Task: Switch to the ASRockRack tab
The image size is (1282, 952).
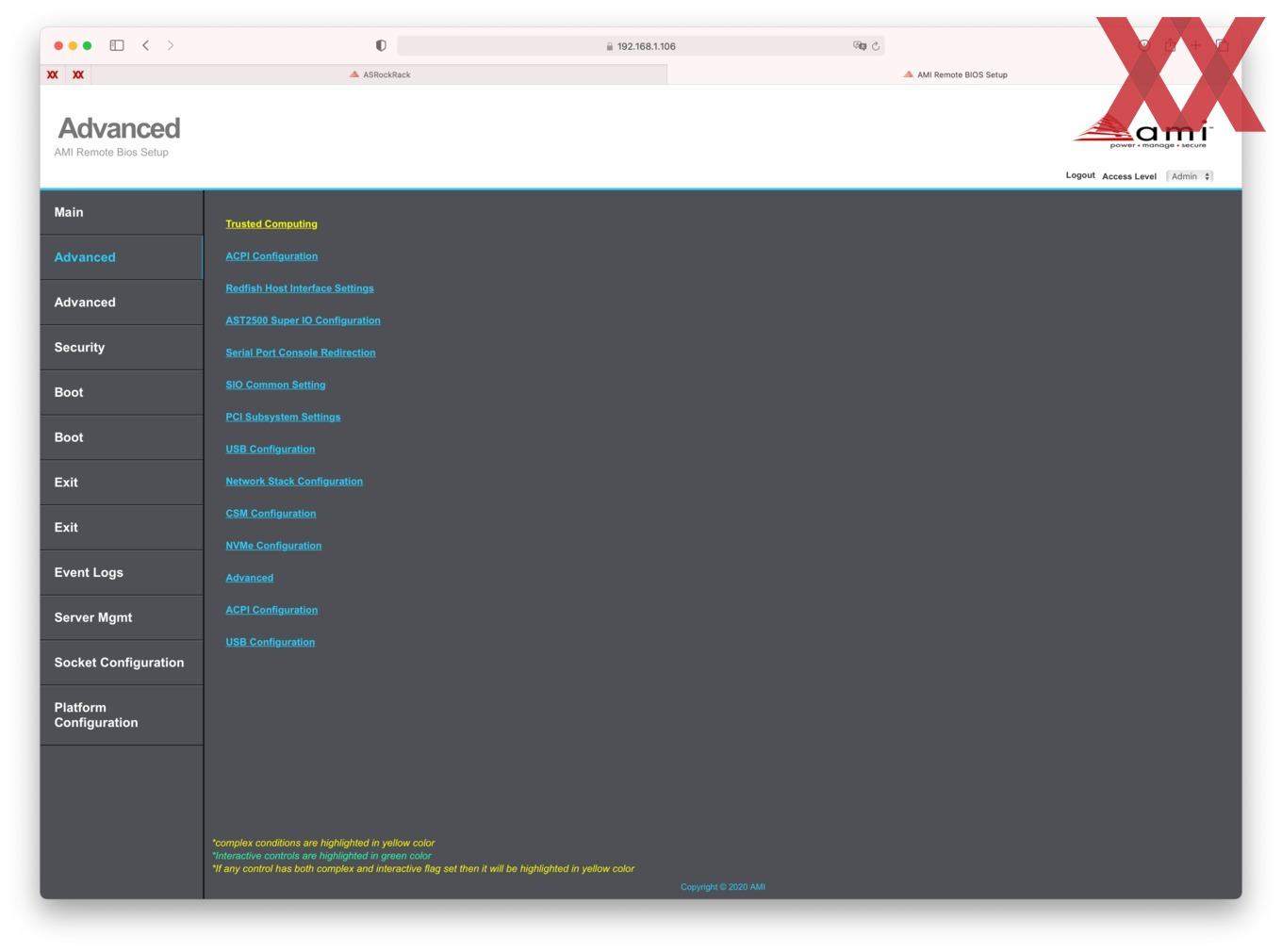Action: click(380, 74)
